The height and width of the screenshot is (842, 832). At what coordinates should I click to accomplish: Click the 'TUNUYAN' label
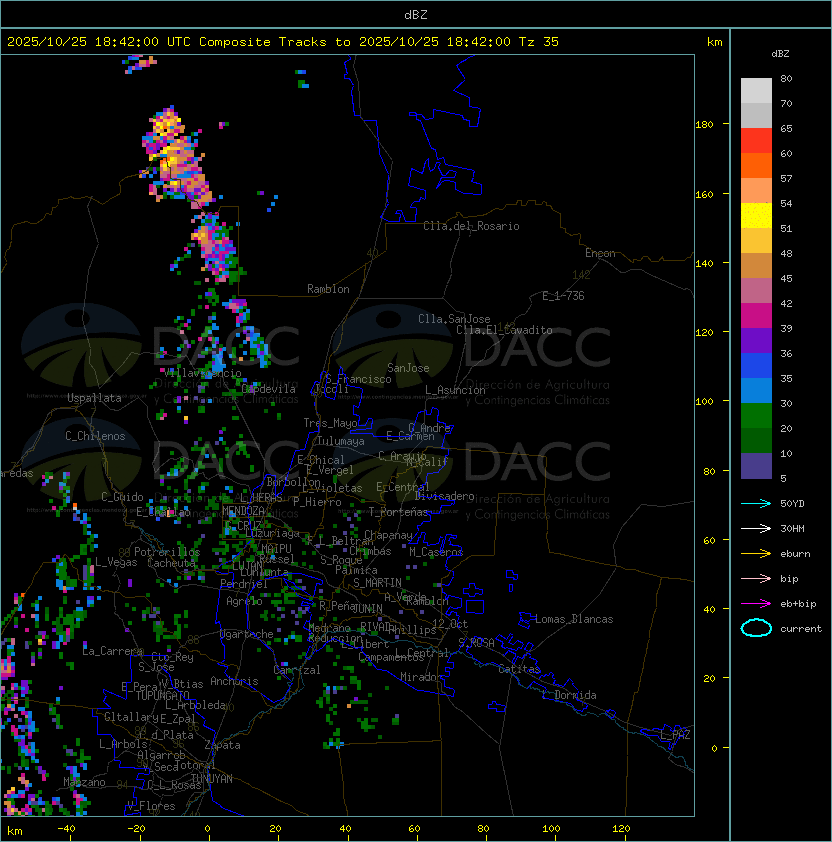click(212, 779)
